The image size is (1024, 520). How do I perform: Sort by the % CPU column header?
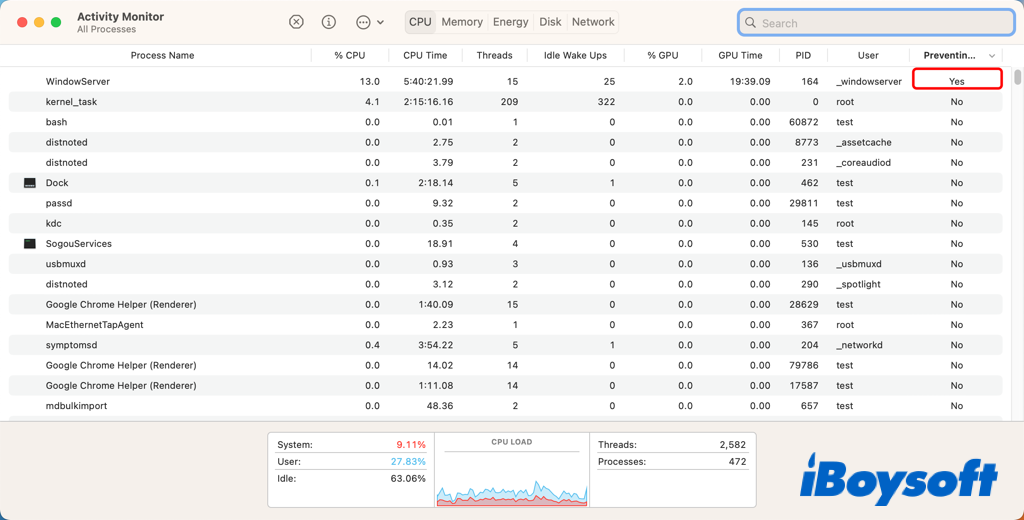pos(352,56)
